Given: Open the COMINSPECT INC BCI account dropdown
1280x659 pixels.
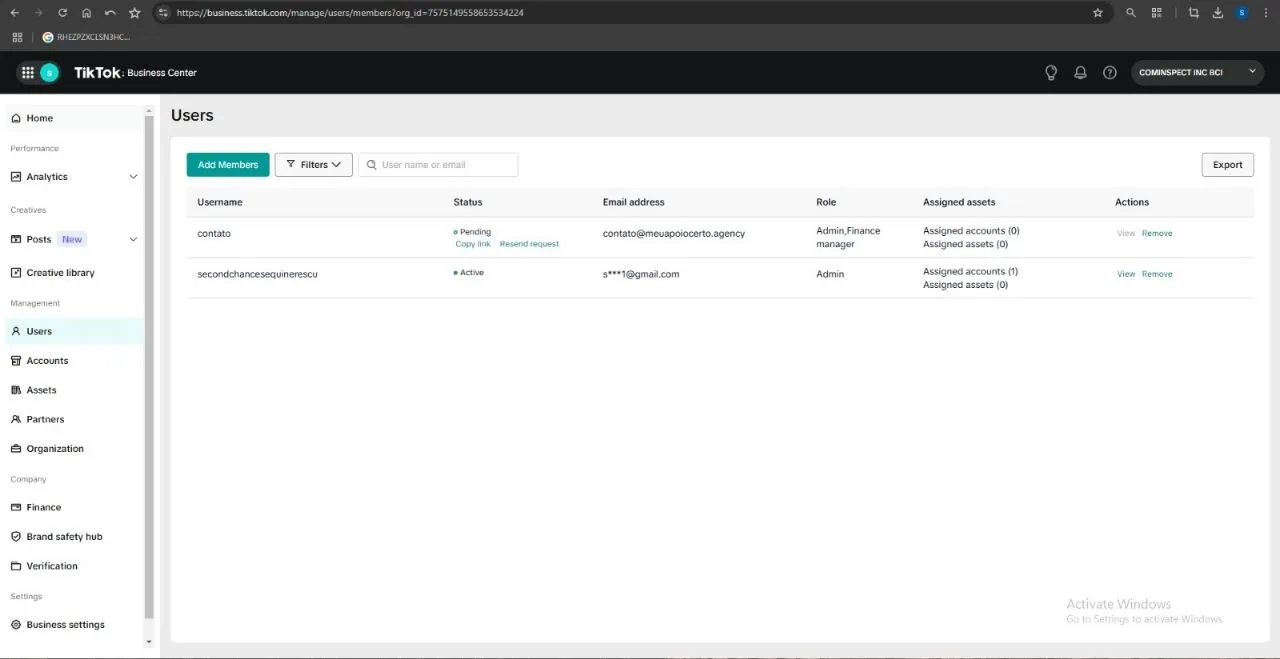Looking at the screenshot, I should 1198,72.
